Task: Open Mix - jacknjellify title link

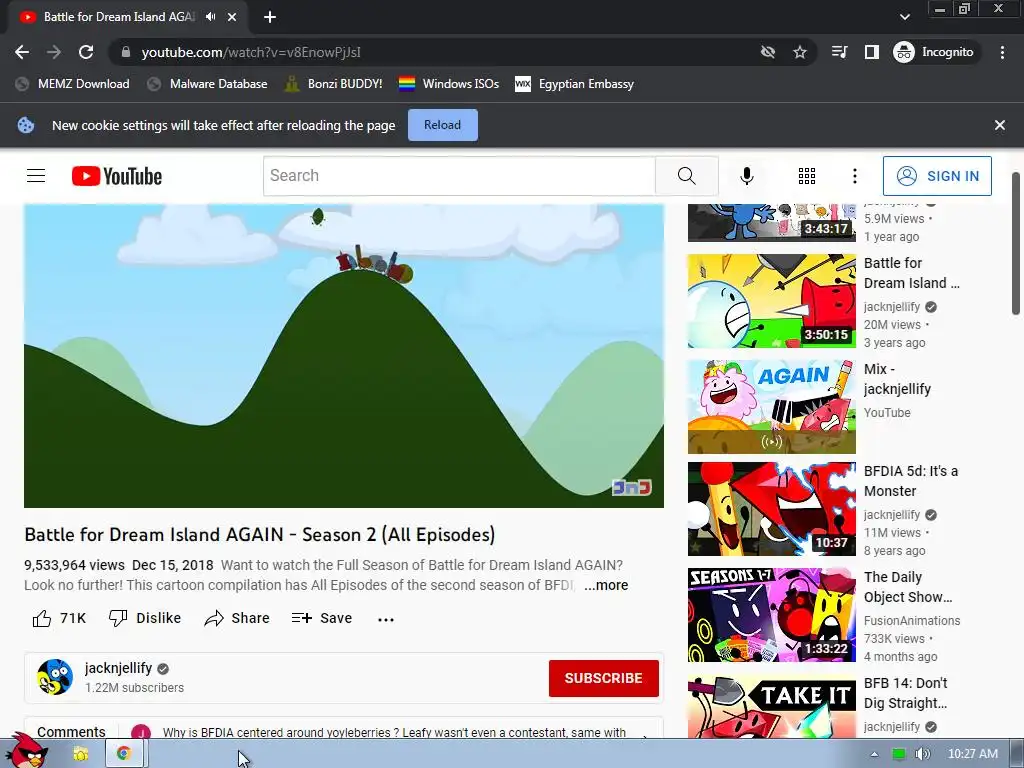Action: click(897, 379)
